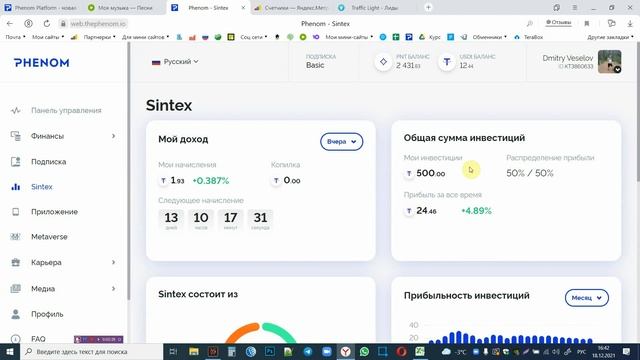640x360 pixels.
Task: Open Telegram from the taskbar
Action: (x=308, y=351)
